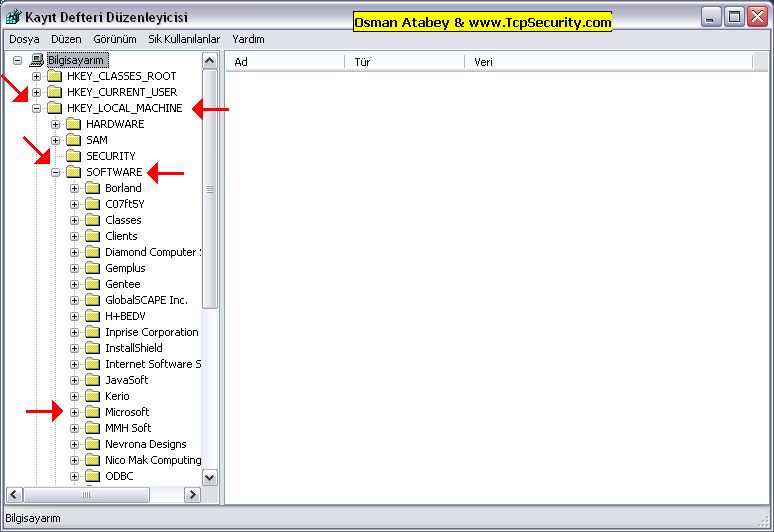The image size is (774, 532).
Task: Select the Kerio tree item label
Action: pyautogui.click(x=117, y=396)
